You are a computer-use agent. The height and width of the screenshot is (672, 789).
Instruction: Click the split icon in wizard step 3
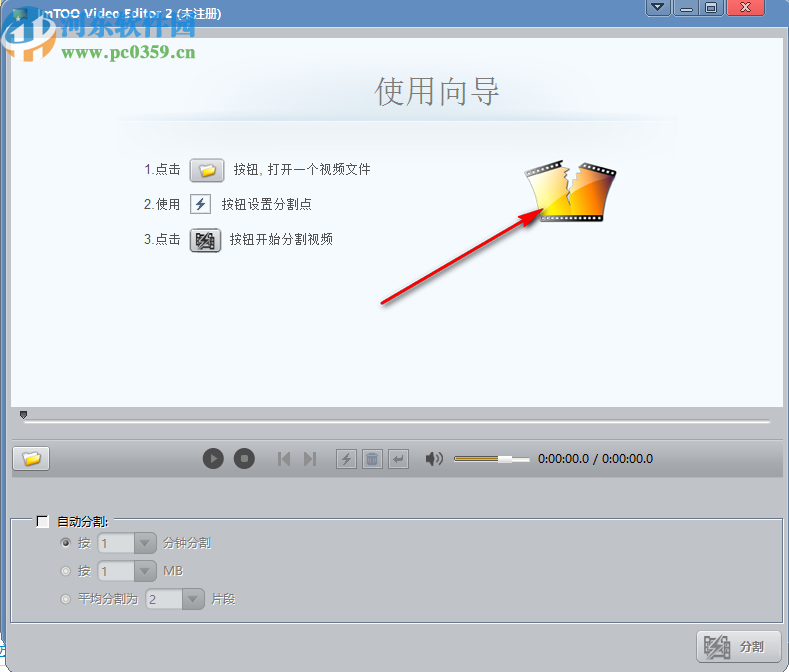pos(205,240)
